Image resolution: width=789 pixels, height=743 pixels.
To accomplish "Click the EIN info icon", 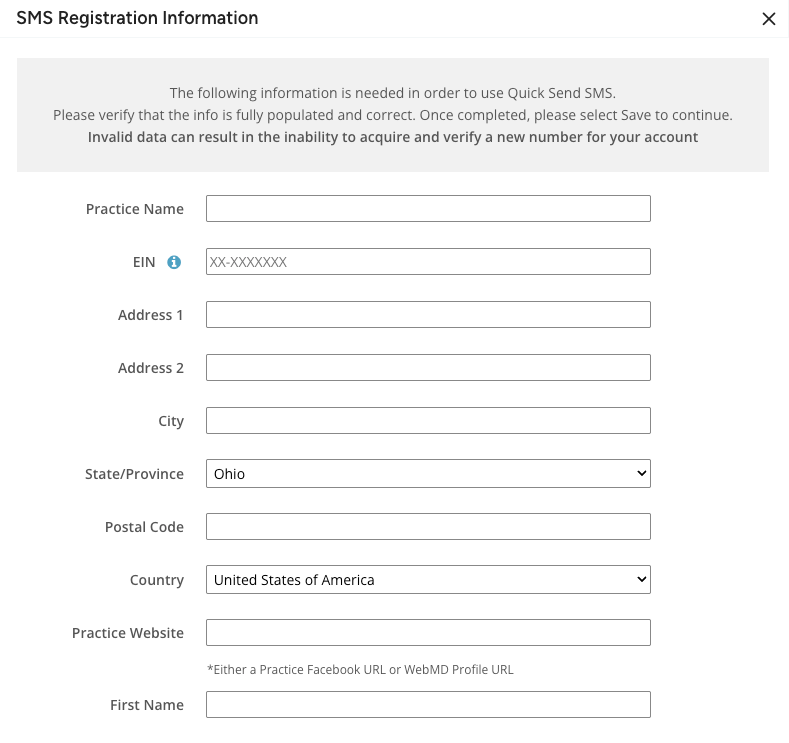I will [x=174, y=262].
